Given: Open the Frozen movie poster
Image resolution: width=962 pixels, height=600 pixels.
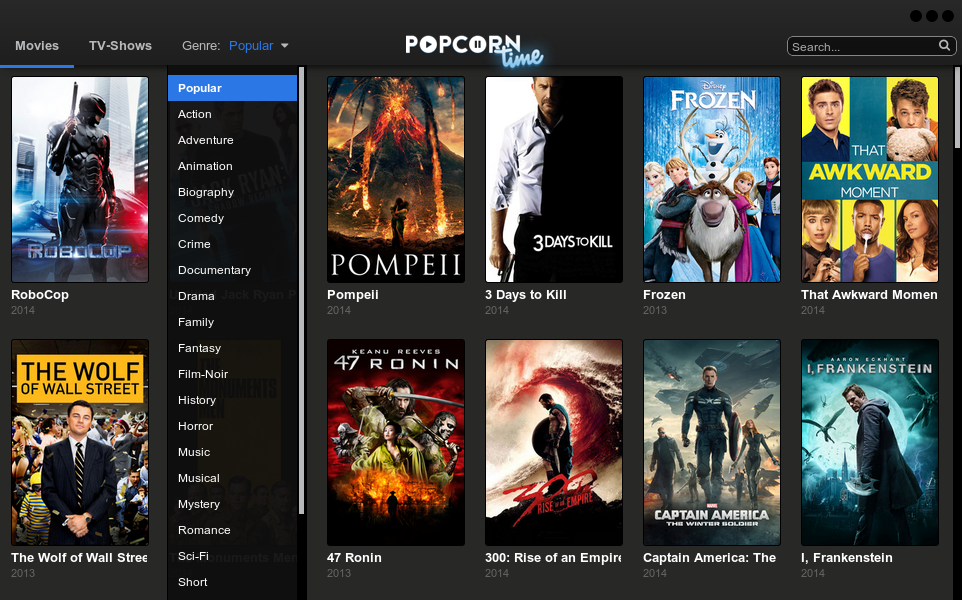Looking at the screenshot, I should pyautogui.click(x=711, y=179).
